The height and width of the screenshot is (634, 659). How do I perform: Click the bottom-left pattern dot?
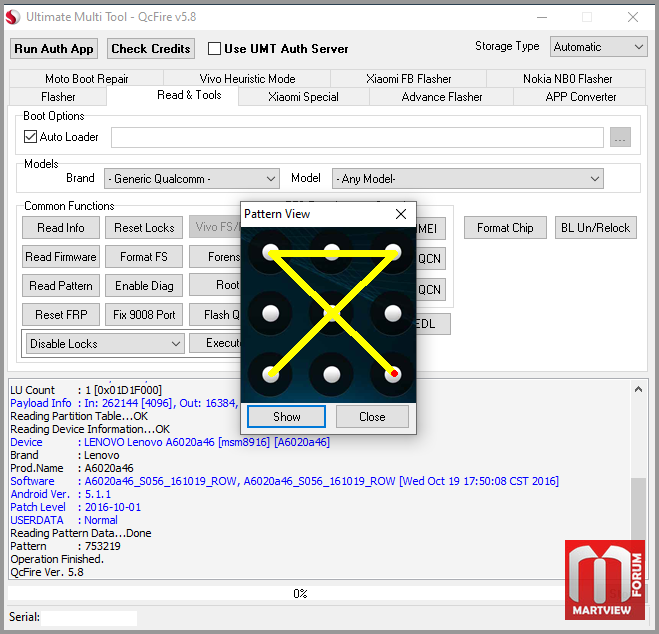click(x=270, y=374)
